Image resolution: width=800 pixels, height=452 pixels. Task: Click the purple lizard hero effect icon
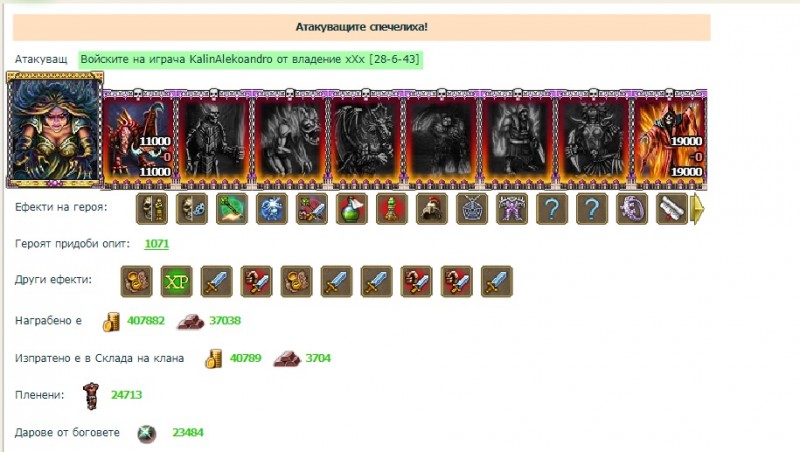[632, 209]
